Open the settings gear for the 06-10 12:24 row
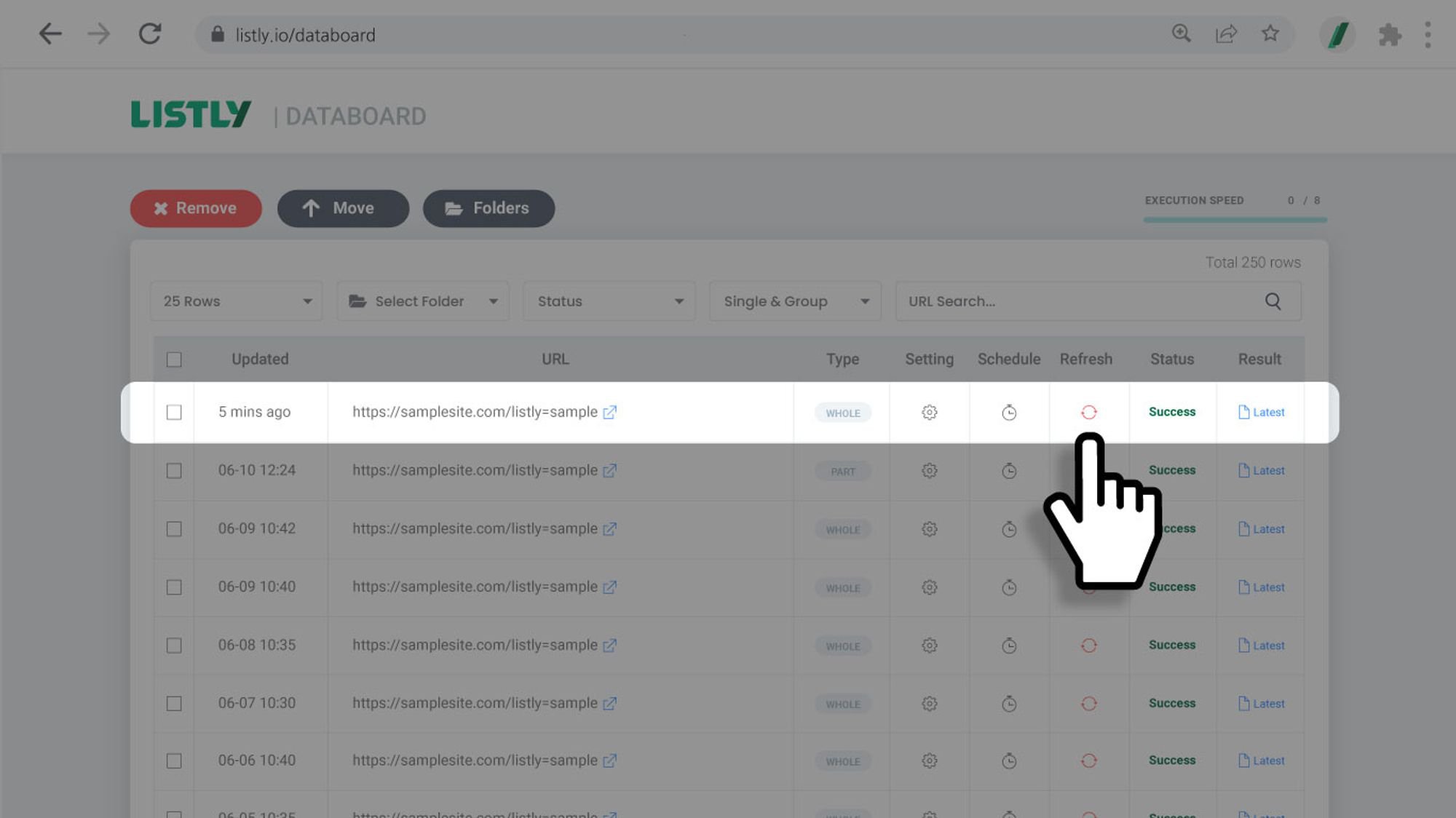The image size is (1456, 818). (x=929, y=471)
